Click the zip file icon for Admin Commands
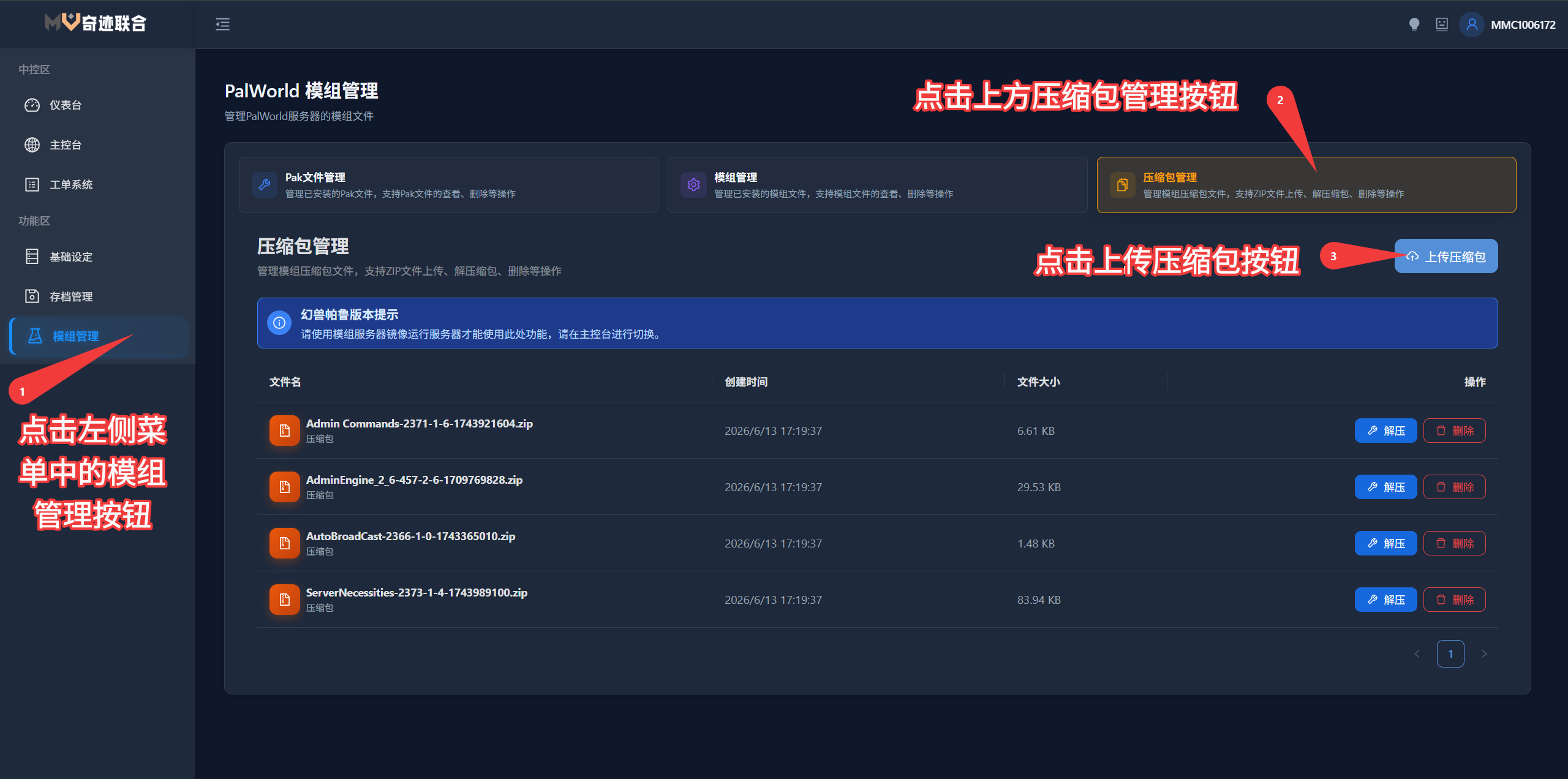The image size is (1568, 779). click(285, 431)
